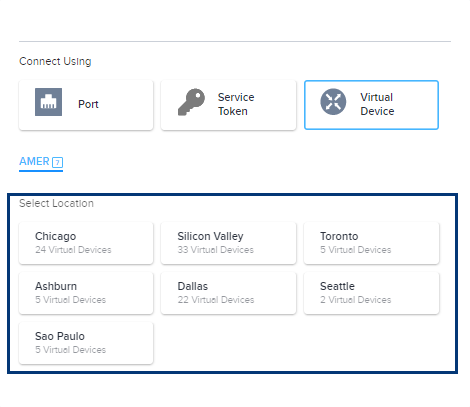Select the Port connection option
Viewport: 470px width, 407px height.
(86, 105)
